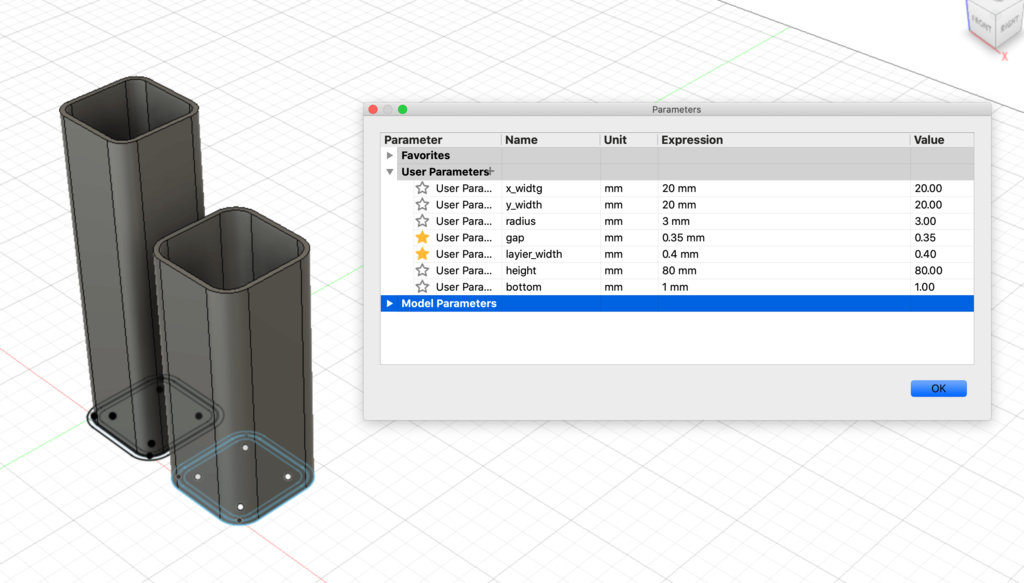Select the gap name cell
The image size is (1024, 583).
point(551,238)
